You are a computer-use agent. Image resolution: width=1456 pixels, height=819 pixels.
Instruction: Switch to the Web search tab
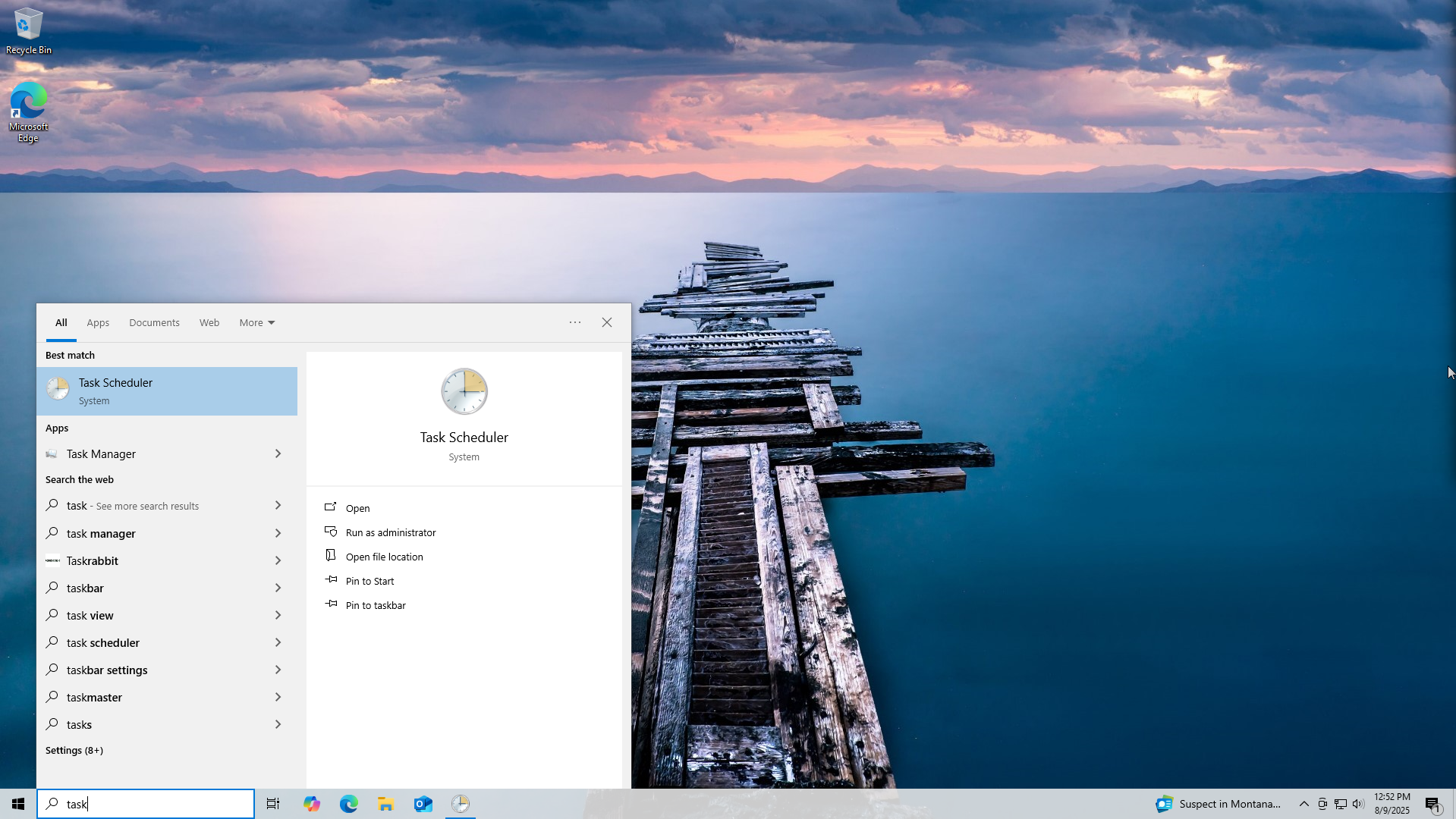coord(209,323)
